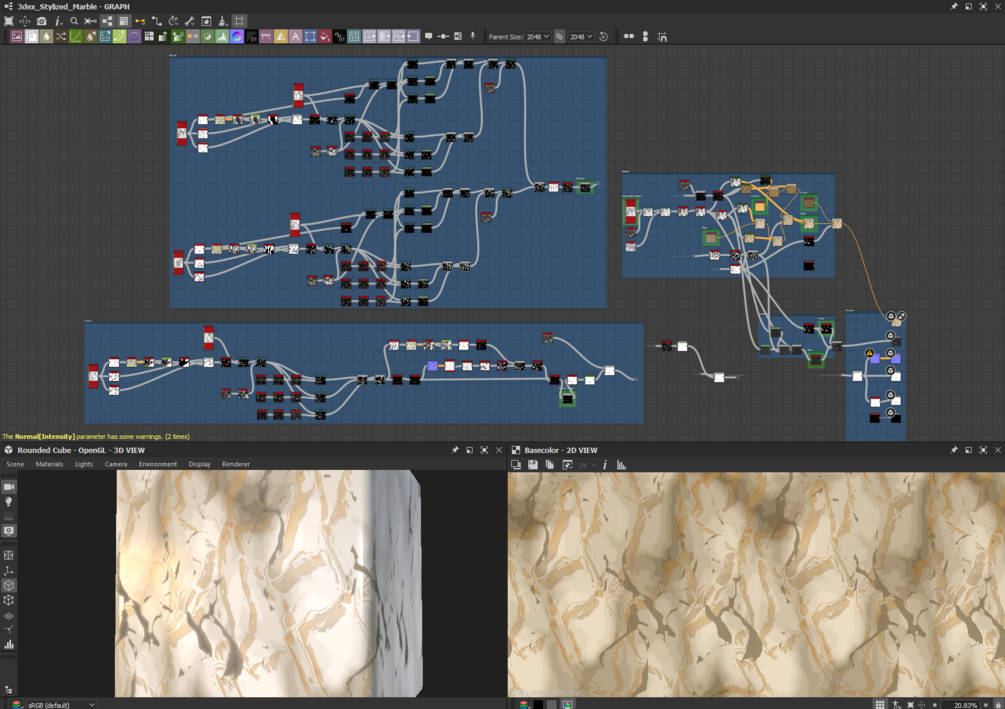
Task: Toggle tiling grid in 2D view footer
Action: tap(880, 705)
